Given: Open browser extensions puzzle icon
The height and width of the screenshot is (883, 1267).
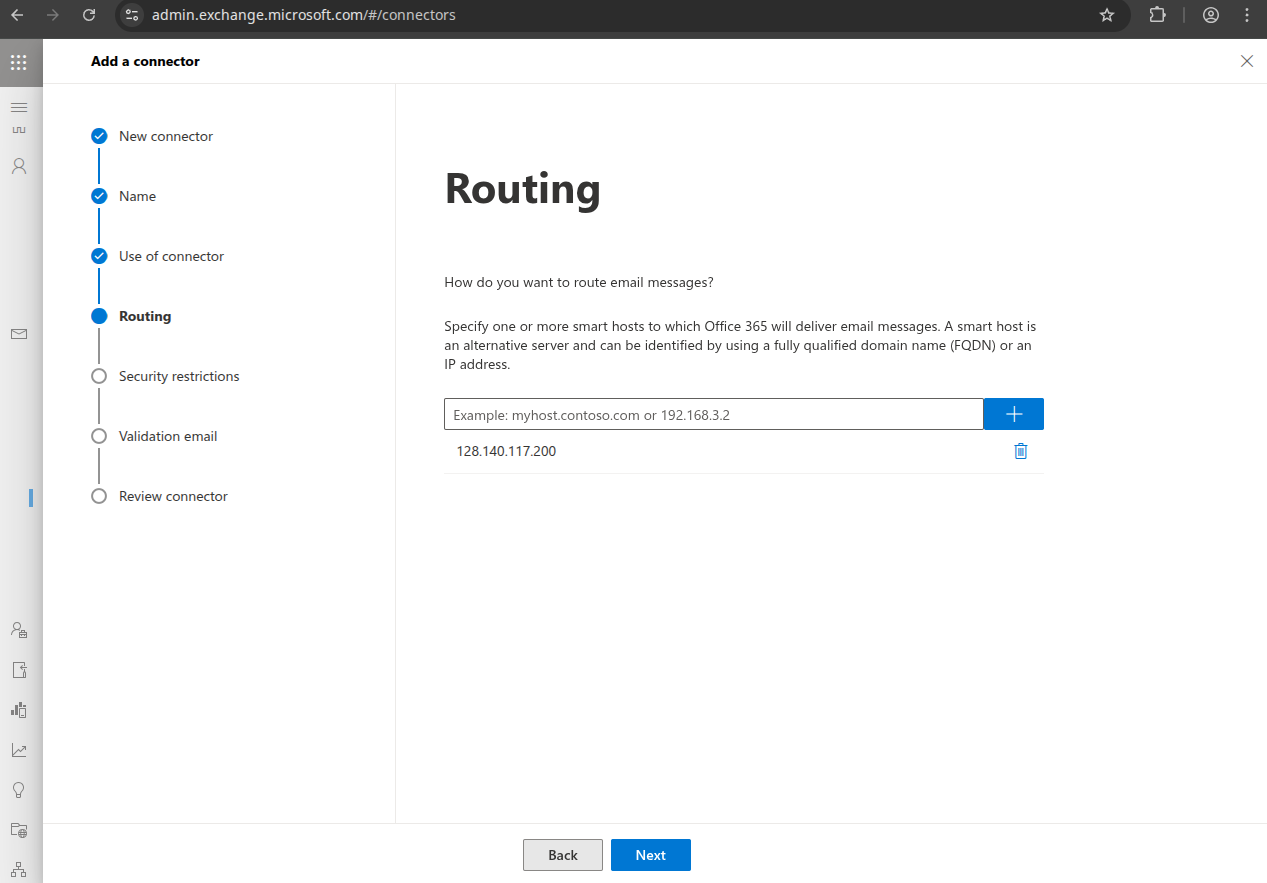Looking at the screenshot, I should [x=1157, y=15].
